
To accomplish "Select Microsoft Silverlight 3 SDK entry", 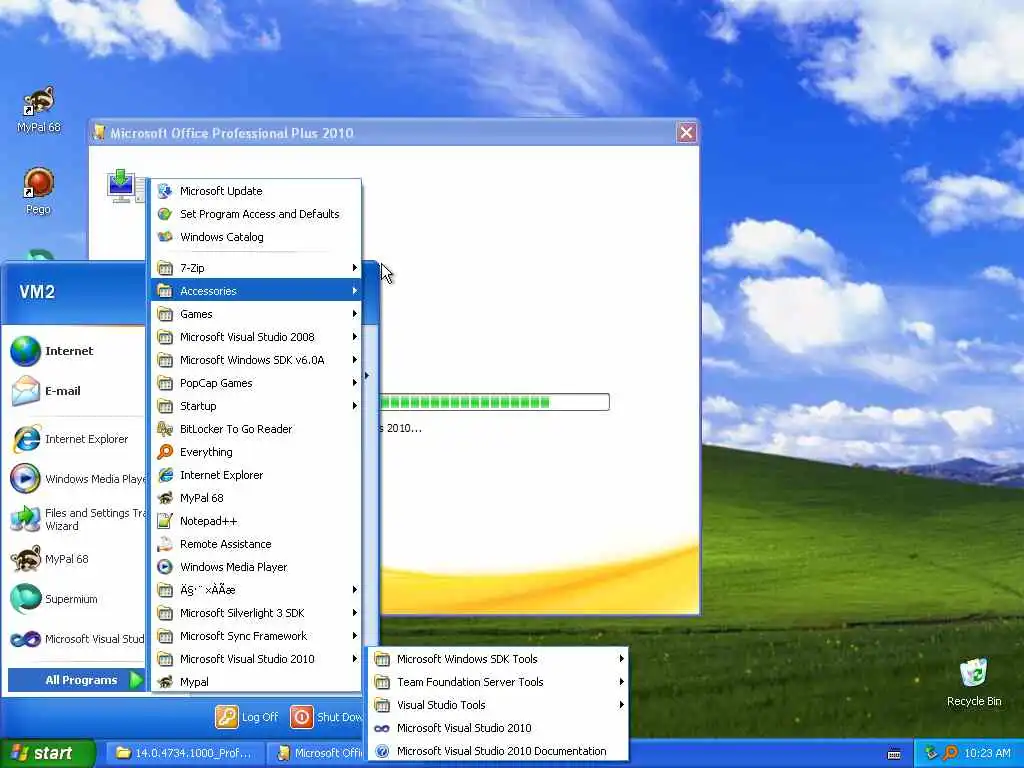I will pos(256,613).
